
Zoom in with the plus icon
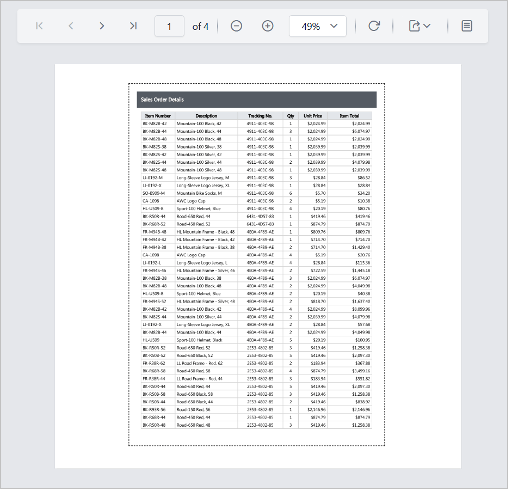(x=268, y=26)
